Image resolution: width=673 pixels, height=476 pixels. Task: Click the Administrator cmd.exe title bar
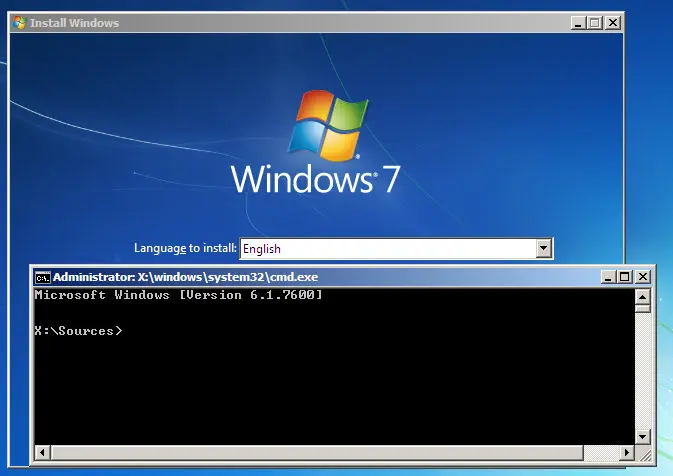tap(300, 276)
